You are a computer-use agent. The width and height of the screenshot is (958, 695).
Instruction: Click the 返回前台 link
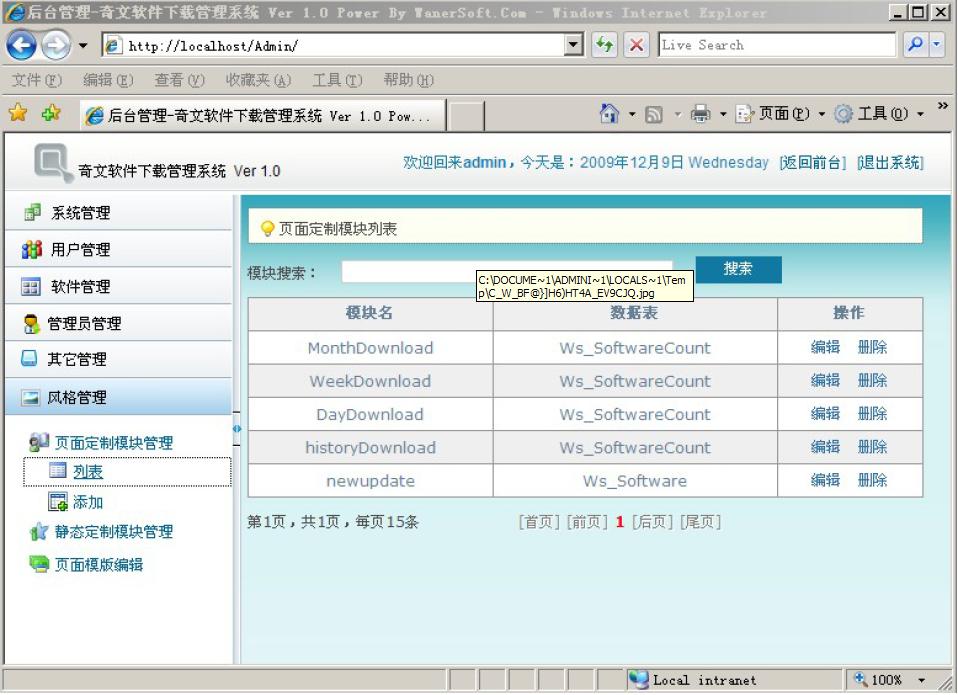click(x=813, y=162)
